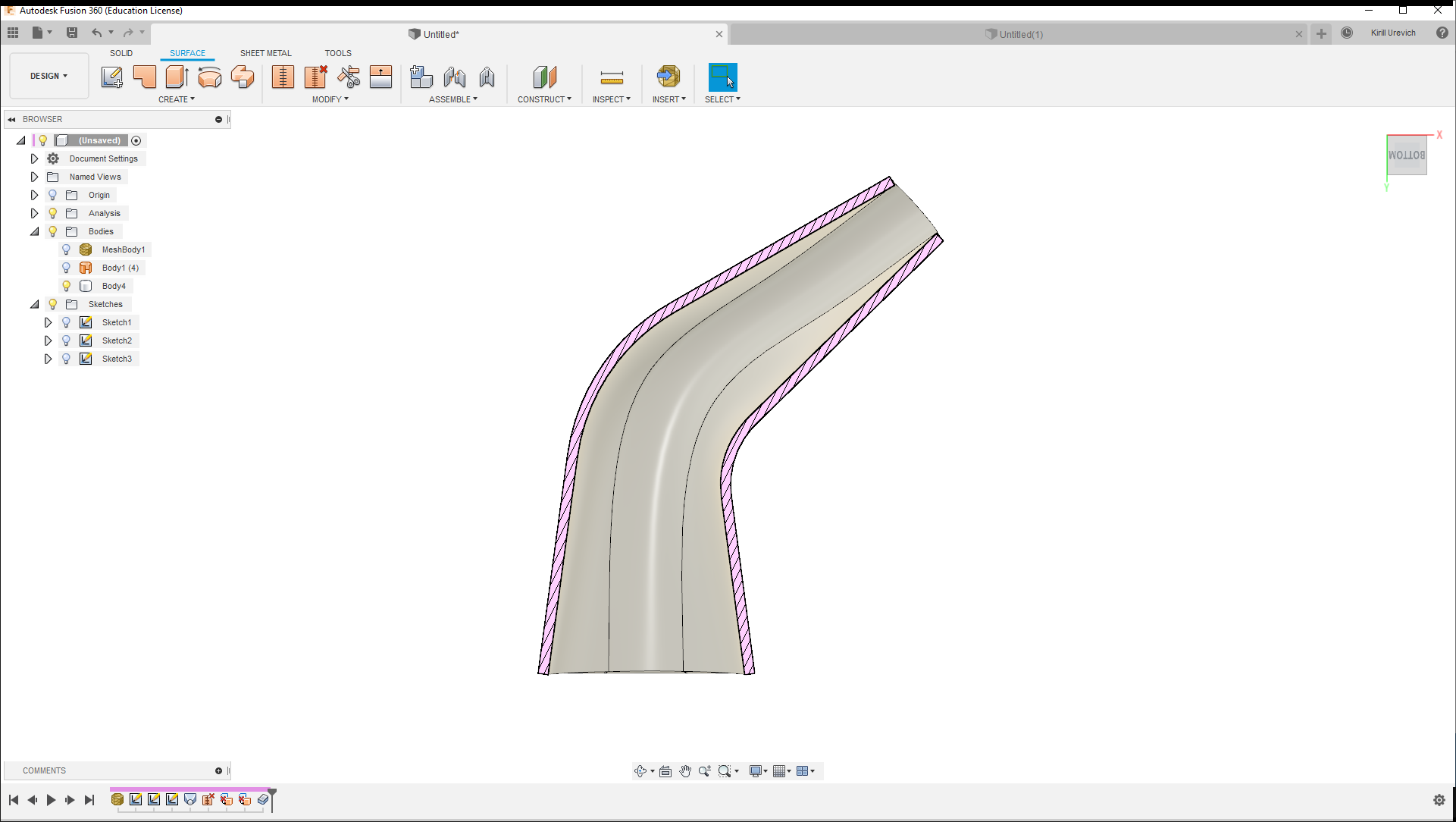The width and height of the screenshot is (1456, 822).
Task: Click the Kirill Urevich account name
Action: click(x=1392, y=33)
